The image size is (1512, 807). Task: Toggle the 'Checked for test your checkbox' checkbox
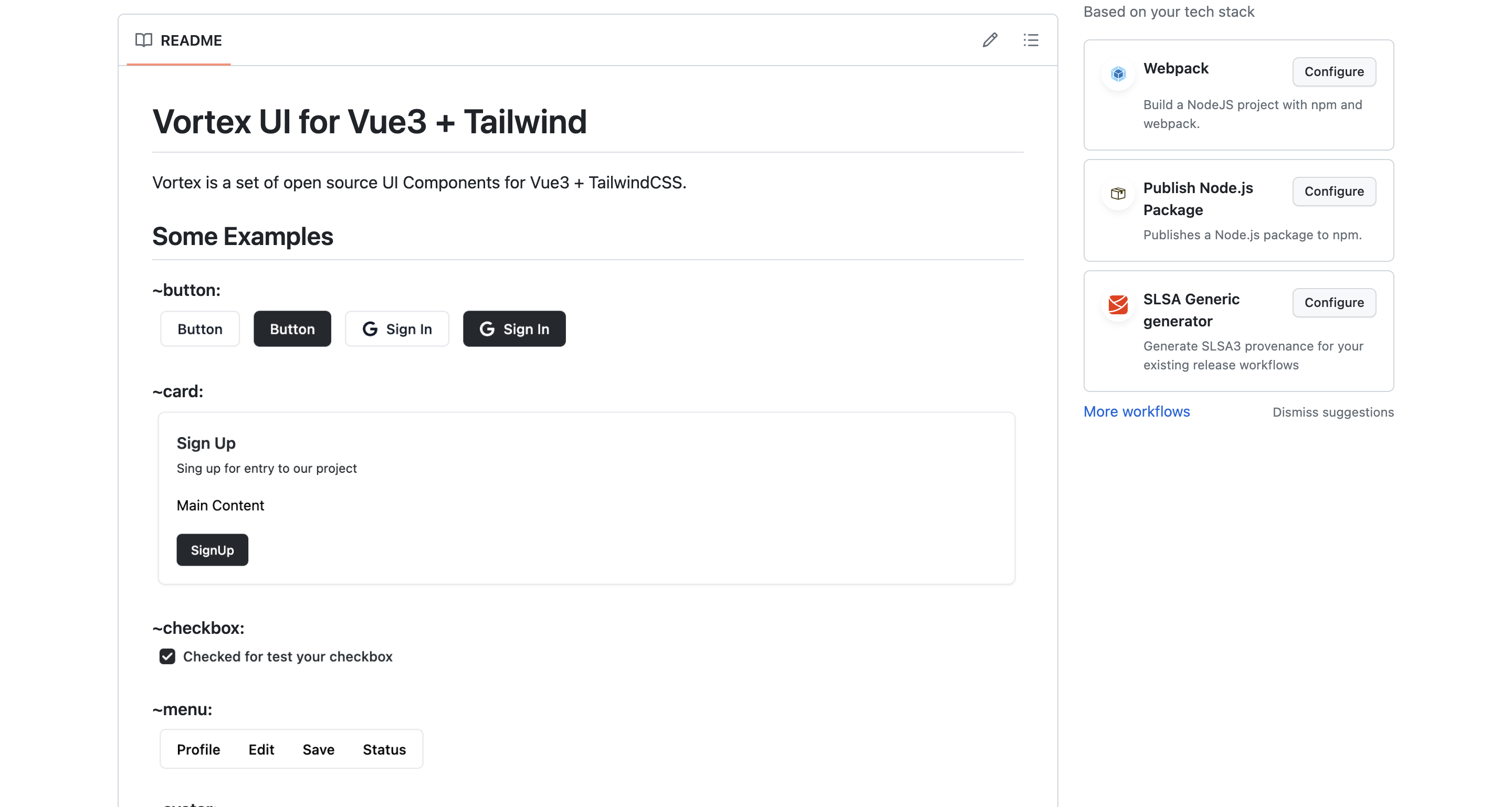tap(167, 656)
